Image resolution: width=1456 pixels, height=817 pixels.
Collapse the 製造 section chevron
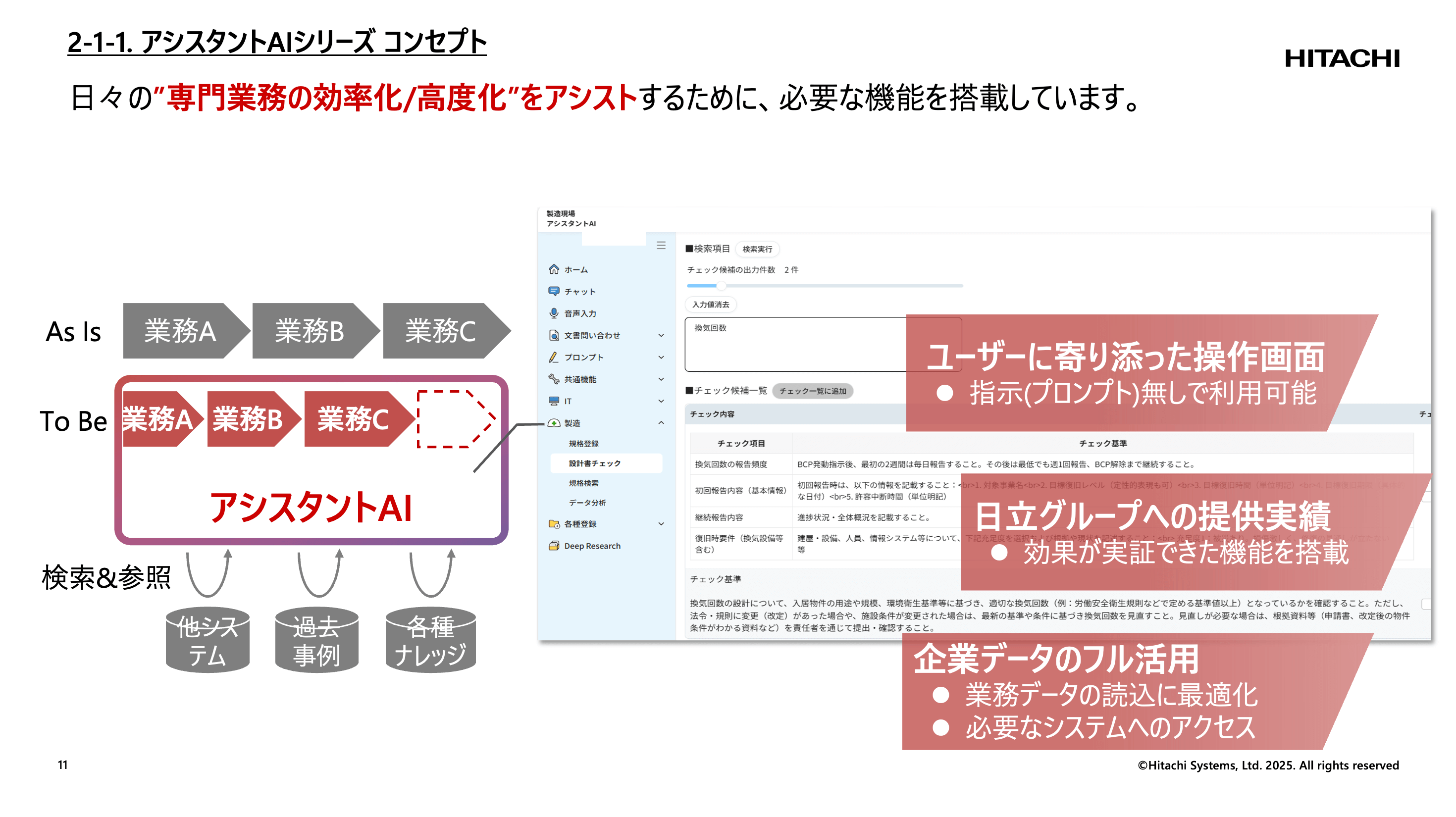pyautogui.click(x=661, y=423)
